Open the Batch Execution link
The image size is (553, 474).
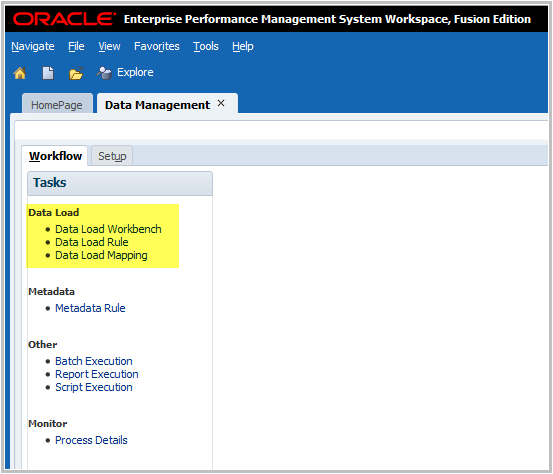tap(94, 361)
